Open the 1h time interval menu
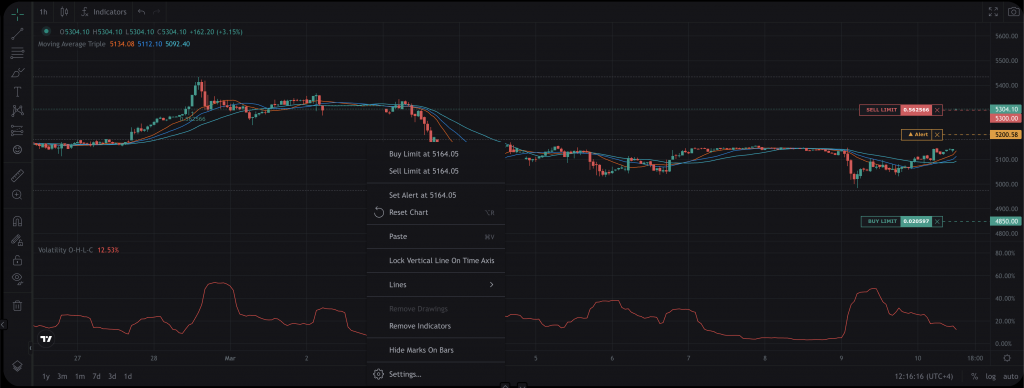This screenshot has width=1024, height=388. (43, 12)
